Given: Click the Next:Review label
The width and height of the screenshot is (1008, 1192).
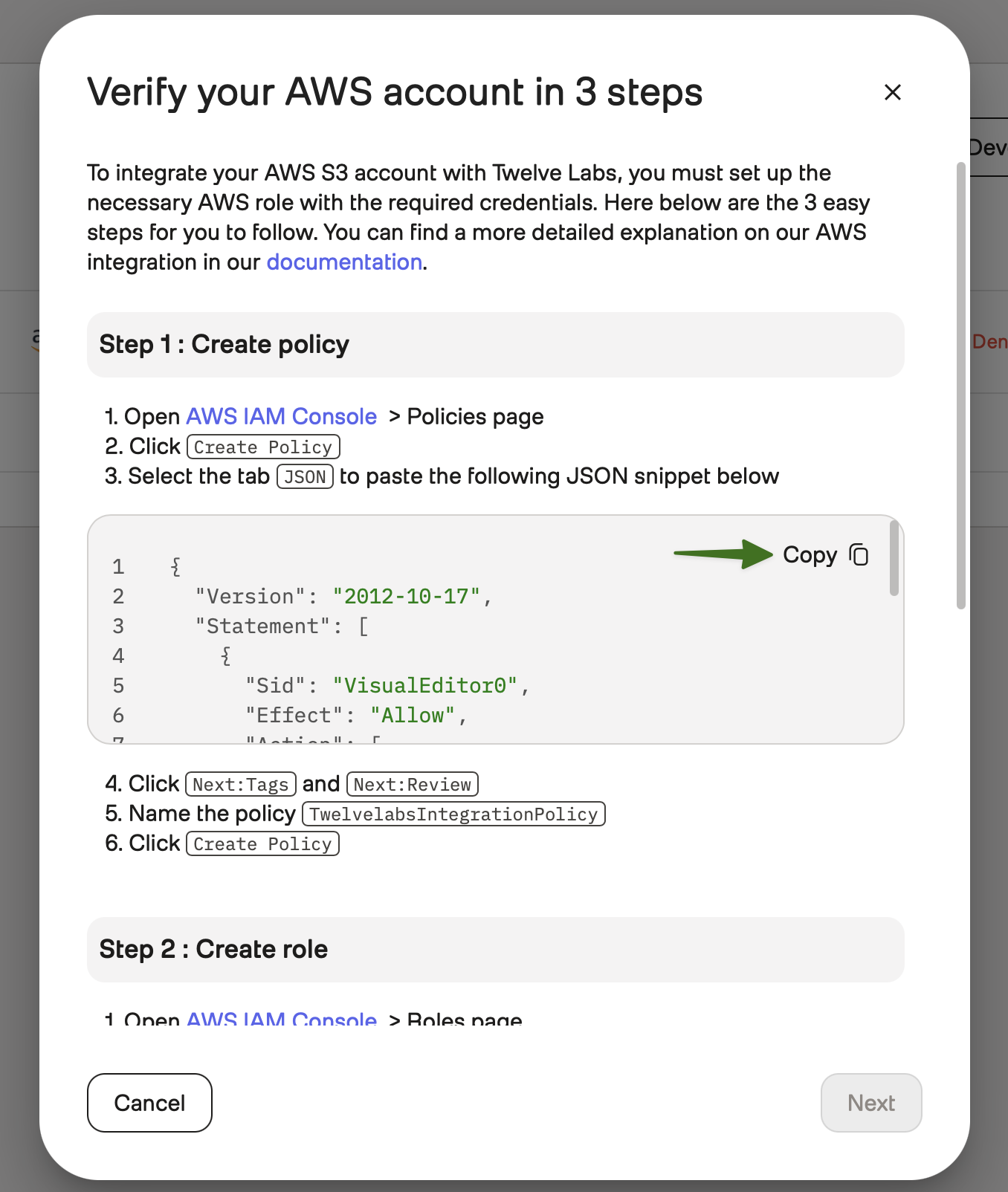Looking at the screenshot, I should coord(413,785).
